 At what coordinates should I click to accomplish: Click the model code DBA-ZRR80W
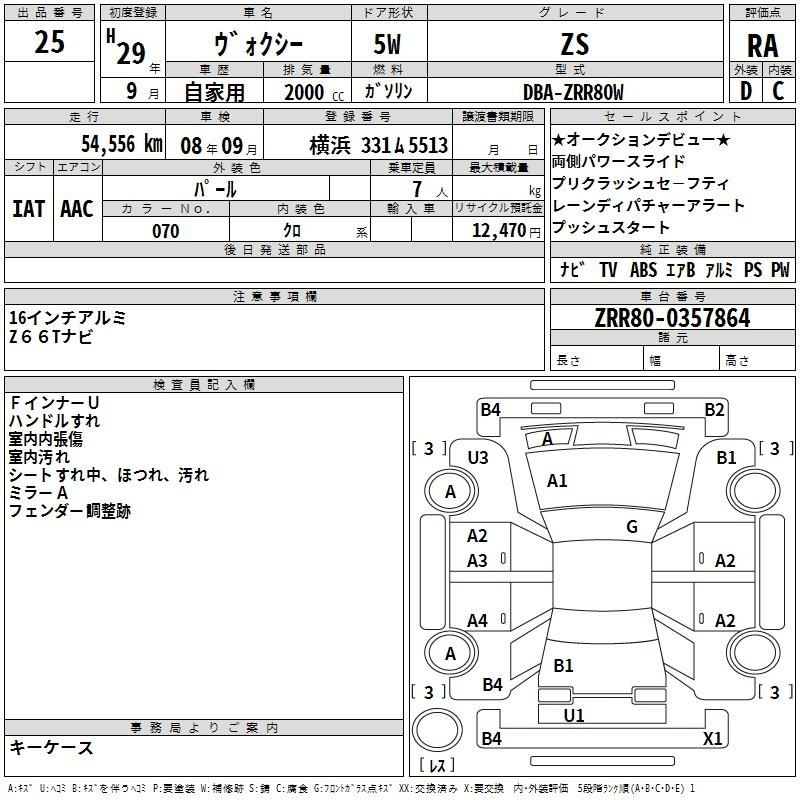coord(573,92)
